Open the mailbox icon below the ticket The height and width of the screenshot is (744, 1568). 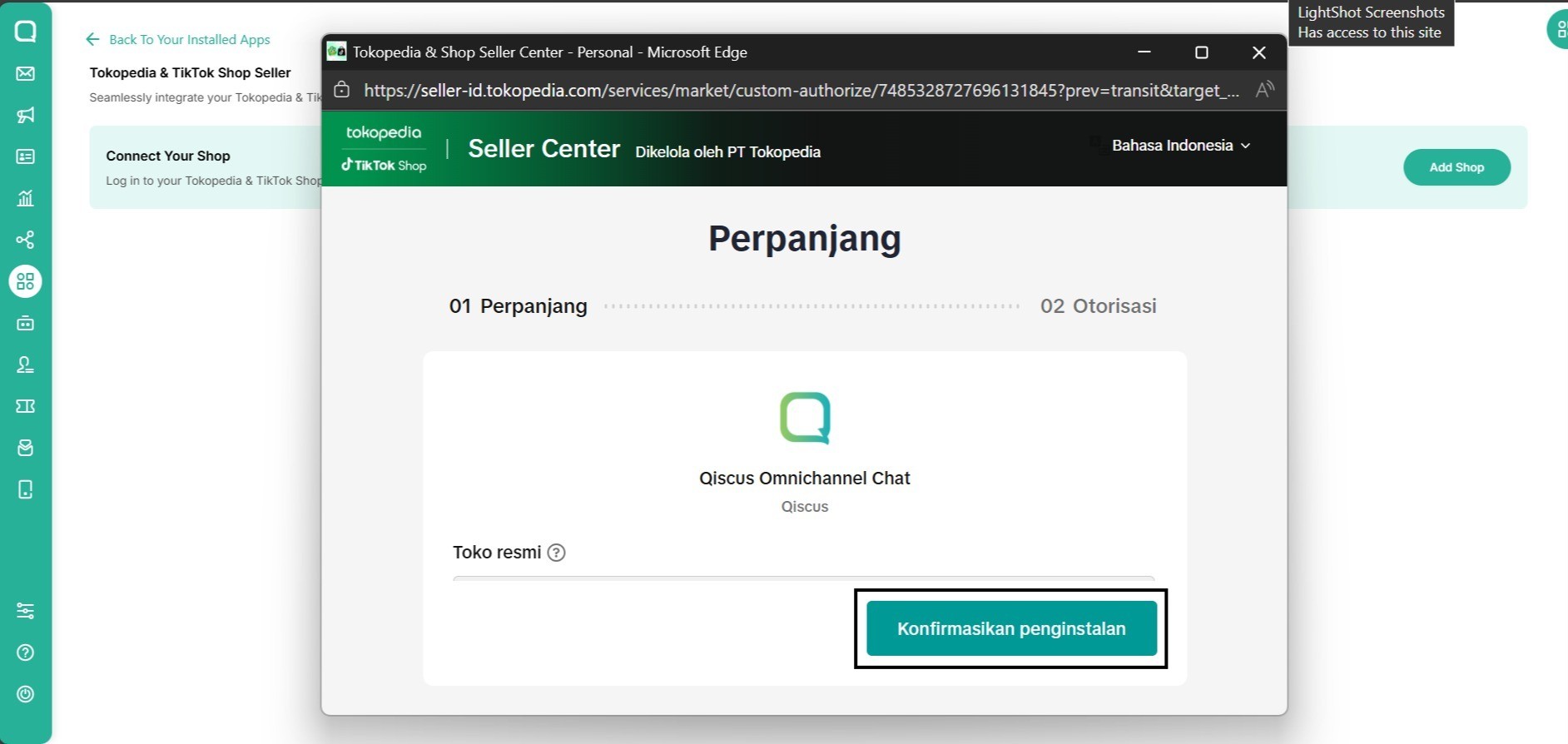pos(26,448)
